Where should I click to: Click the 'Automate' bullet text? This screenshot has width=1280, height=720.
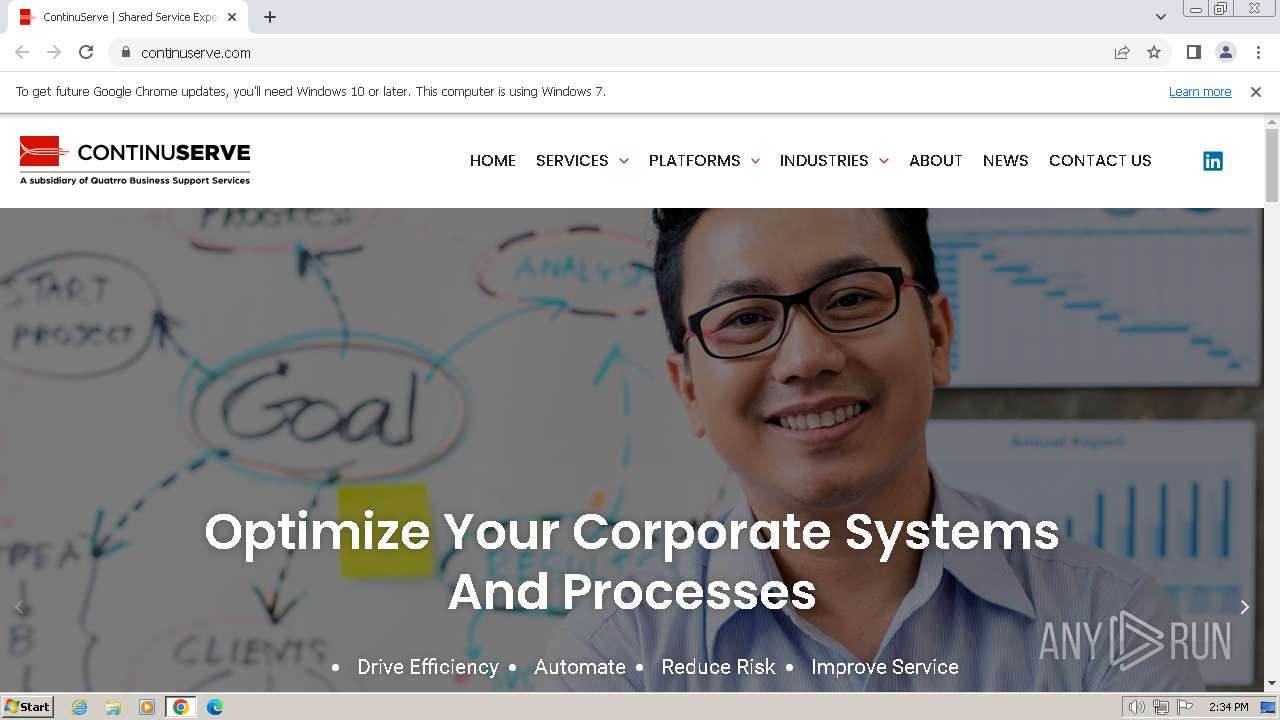(x=580, y=667)
